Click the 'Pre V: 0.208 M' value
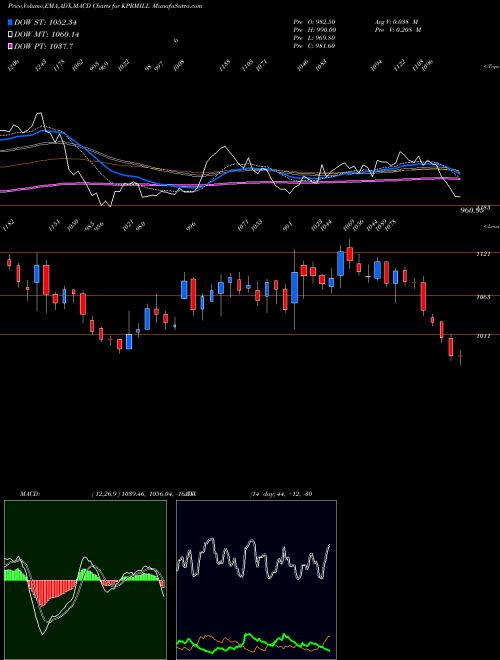Screen dimensions: 500x660 click(398, 30)
